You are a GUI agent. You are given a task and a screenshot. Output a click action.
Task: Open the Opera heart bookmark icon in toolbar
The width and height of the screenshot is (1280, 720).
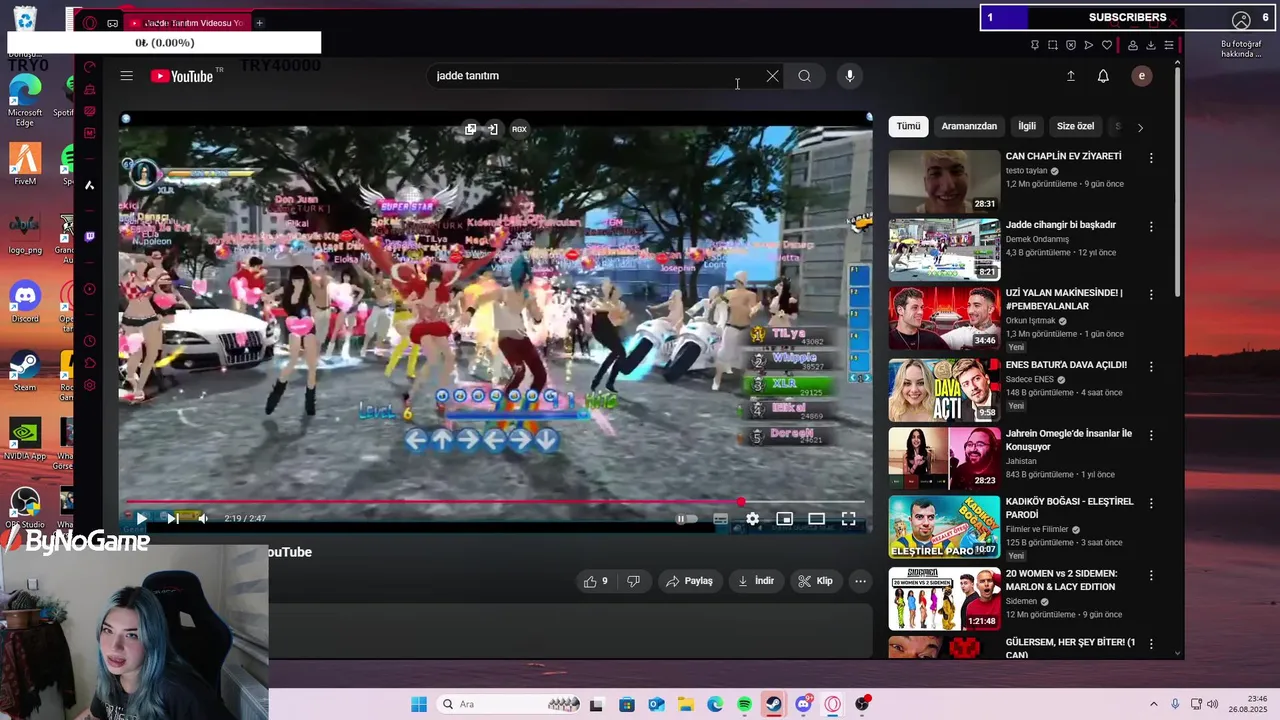(1107, 45)
